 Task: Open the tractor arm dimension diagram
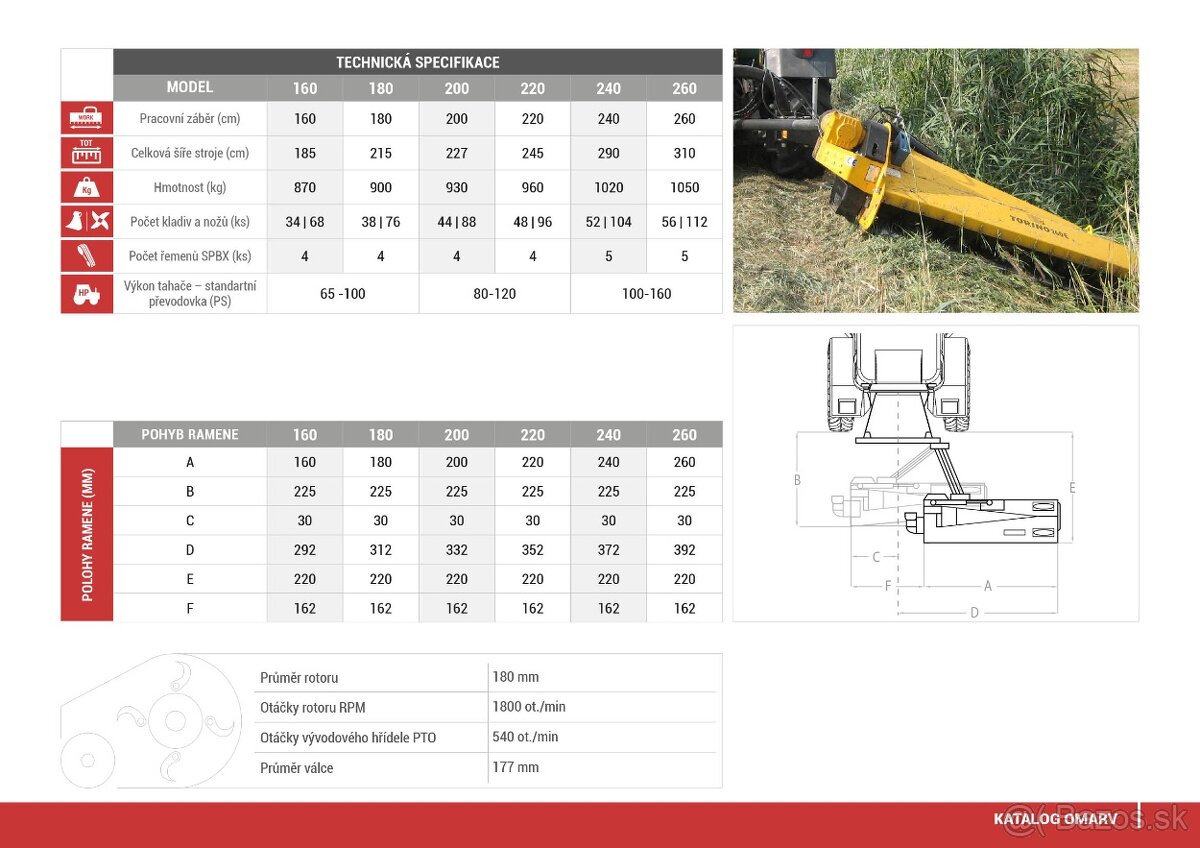[x=935, y=473]
